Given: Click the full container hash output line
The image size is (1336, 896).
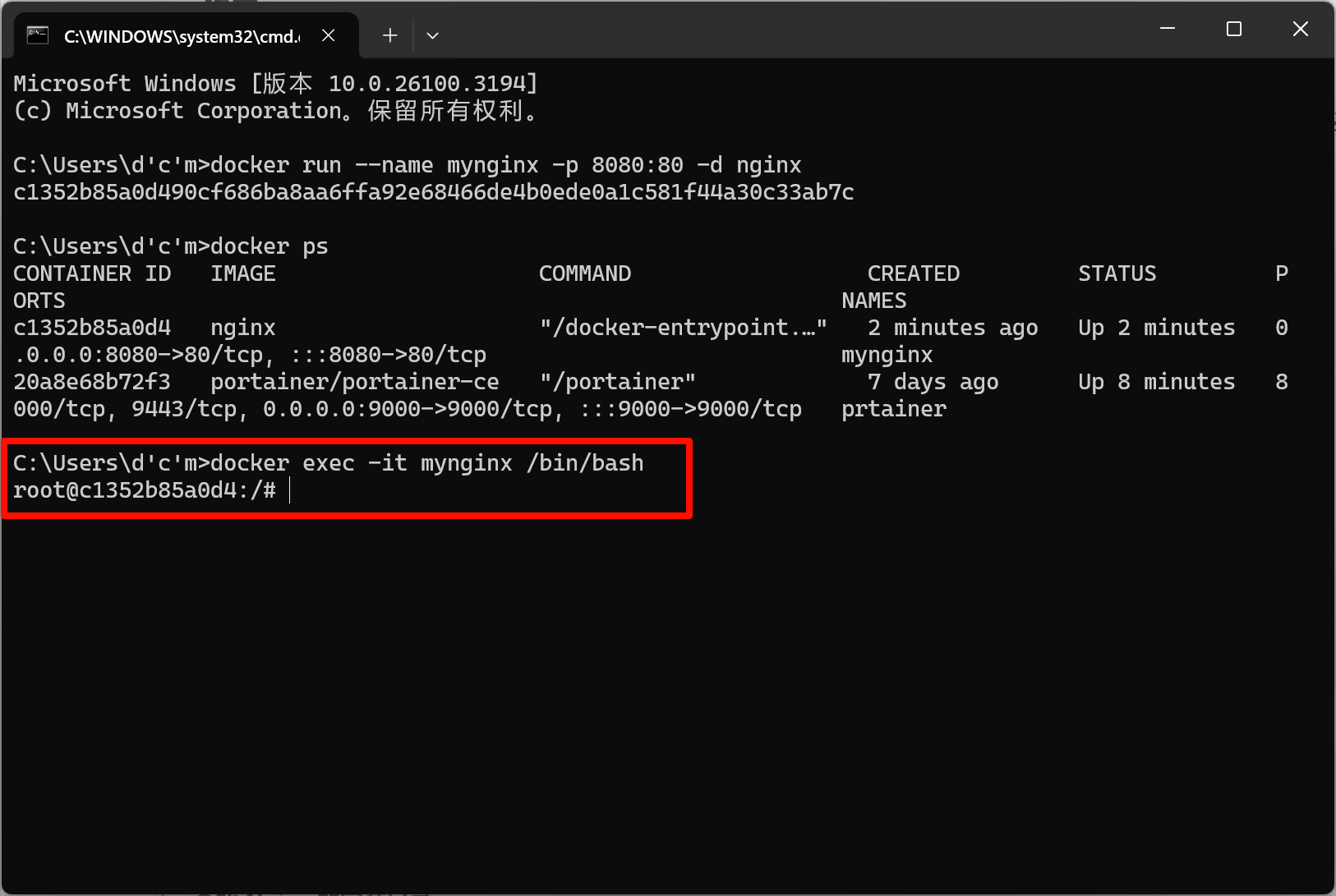Looking at the screenshot, I should click(433, 192).
